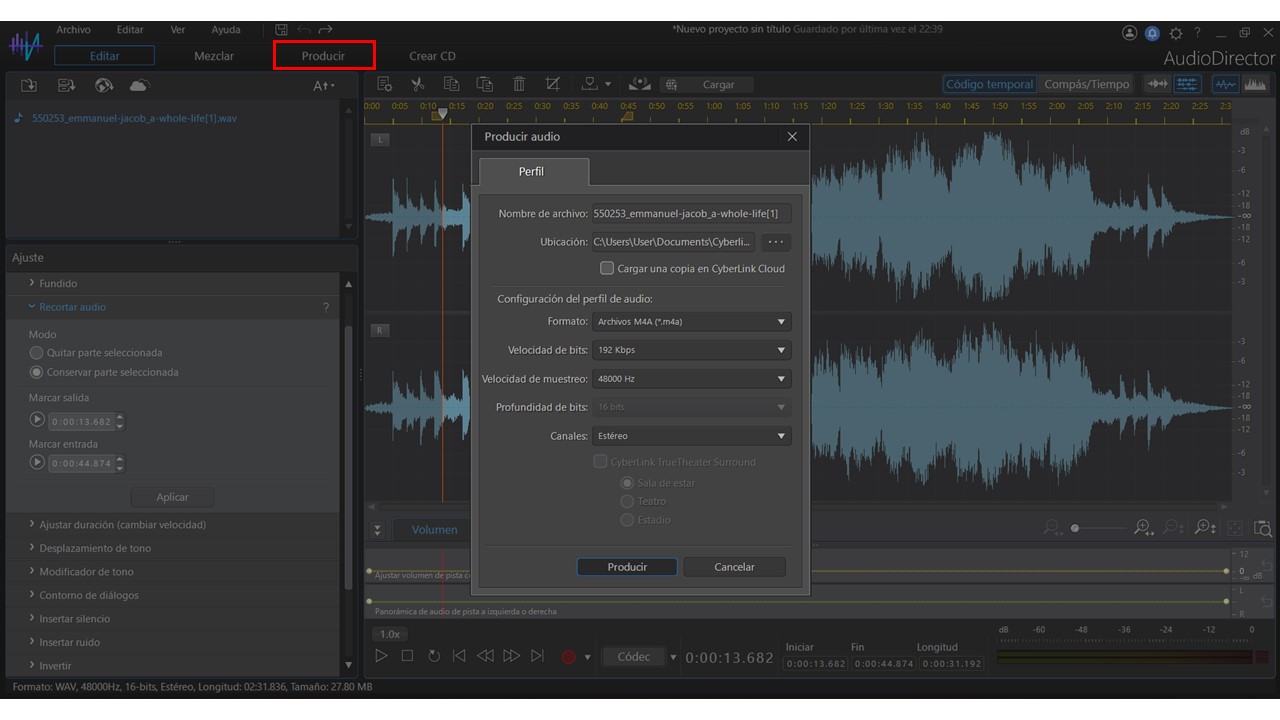Open the Editar menu in menu bar
This screenshot has width=1280, height=720.
click(x=130, y=30)
